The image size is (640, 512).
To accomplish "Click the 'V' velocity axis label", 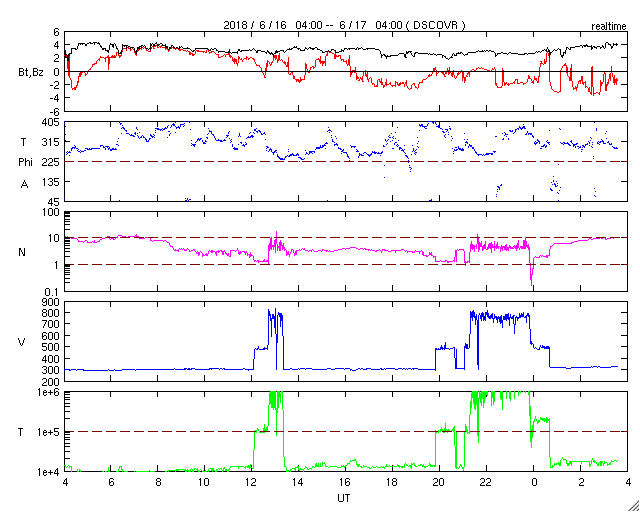I will click(22, 342).
